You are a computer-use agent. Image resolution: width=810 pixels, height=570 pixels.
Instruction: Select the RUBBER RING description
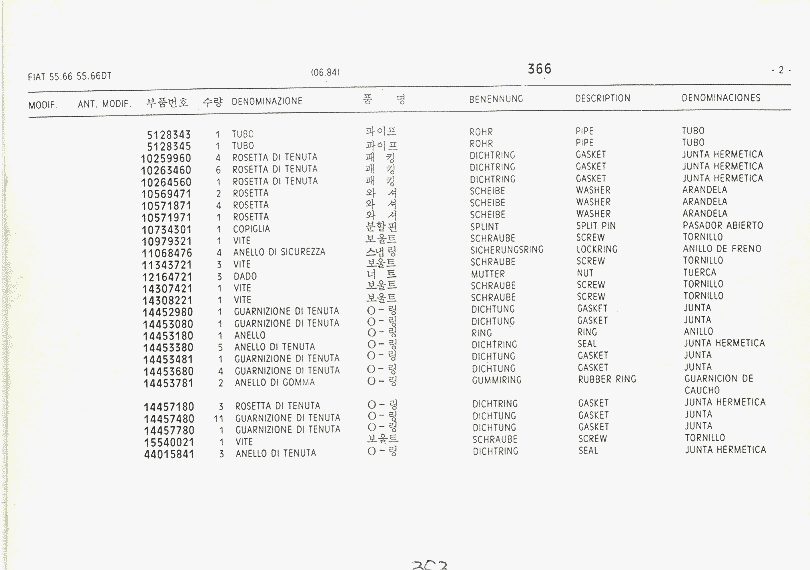[606, 380]
